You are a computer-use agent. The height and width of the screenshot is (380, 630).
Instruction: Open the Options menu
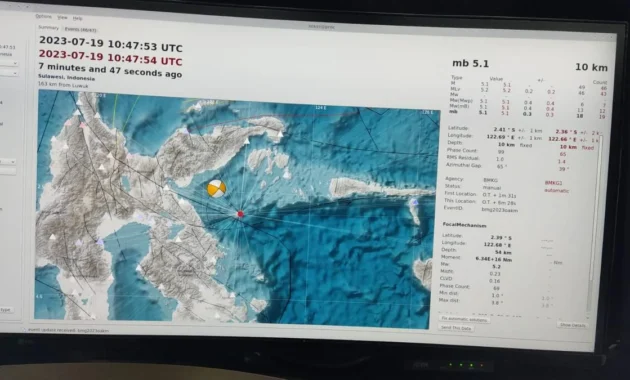(x=43, y=16)
